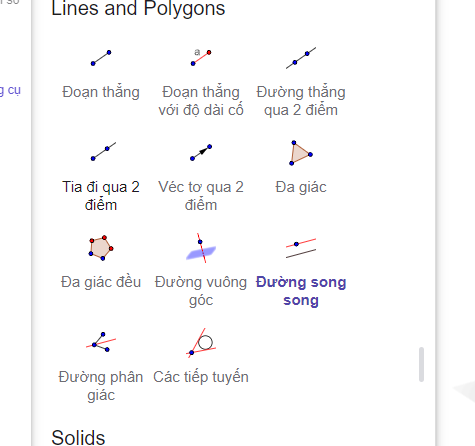475x446 pixels.
Task: Click the Các tiếp tuyến label
Action: pyautogui.click(x=201, y=377)
